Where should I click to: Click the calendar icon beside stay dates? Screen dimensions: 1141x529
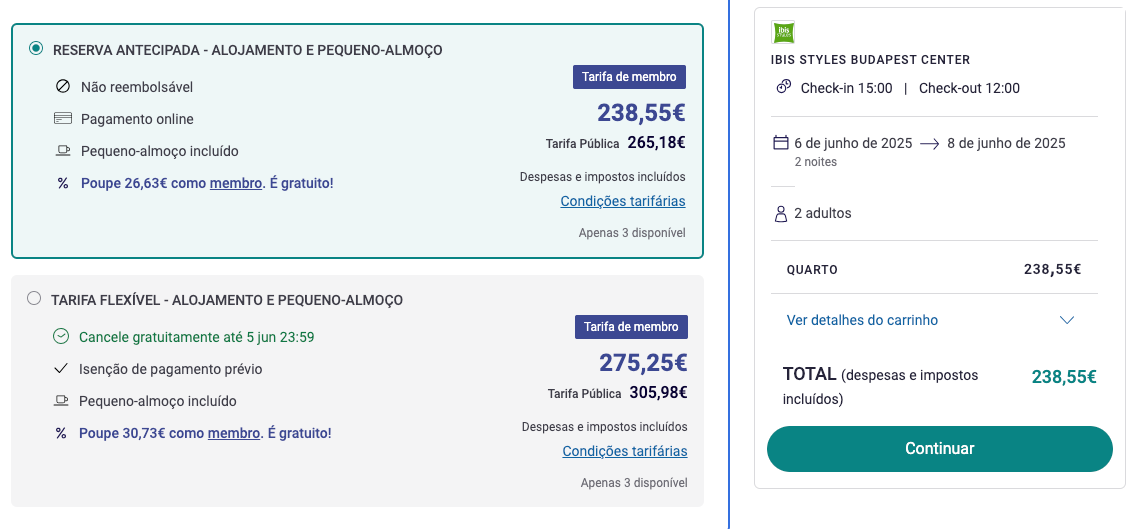tap(781, 143)
